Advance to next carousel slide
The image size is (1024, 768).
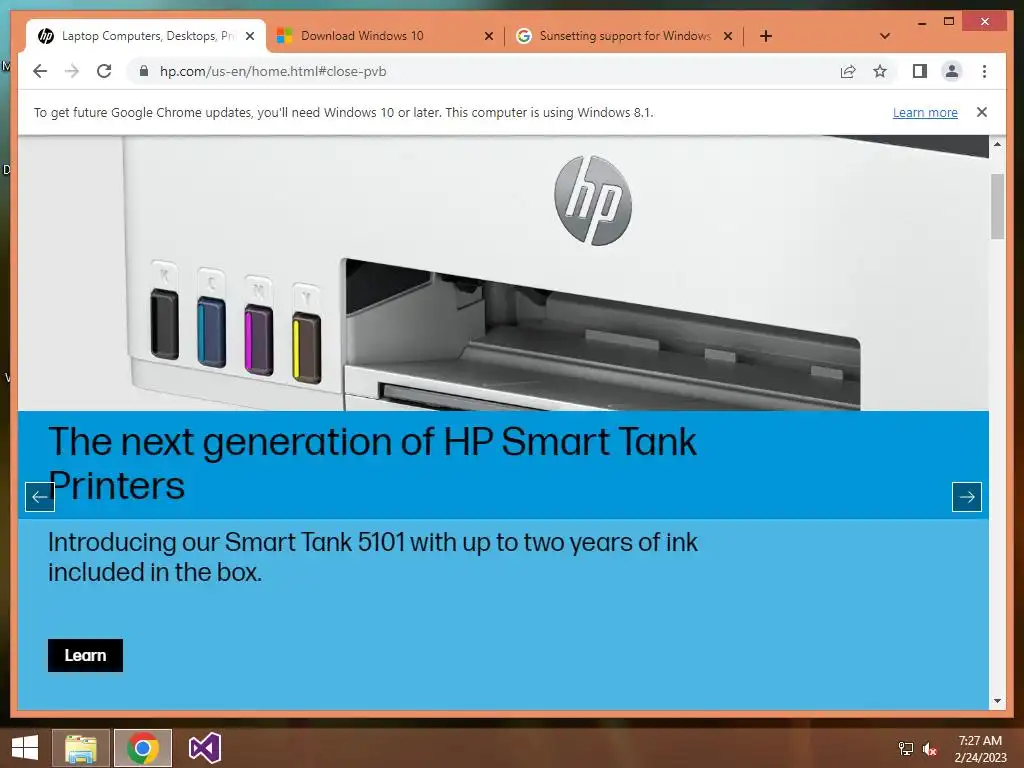coord(967,497)
